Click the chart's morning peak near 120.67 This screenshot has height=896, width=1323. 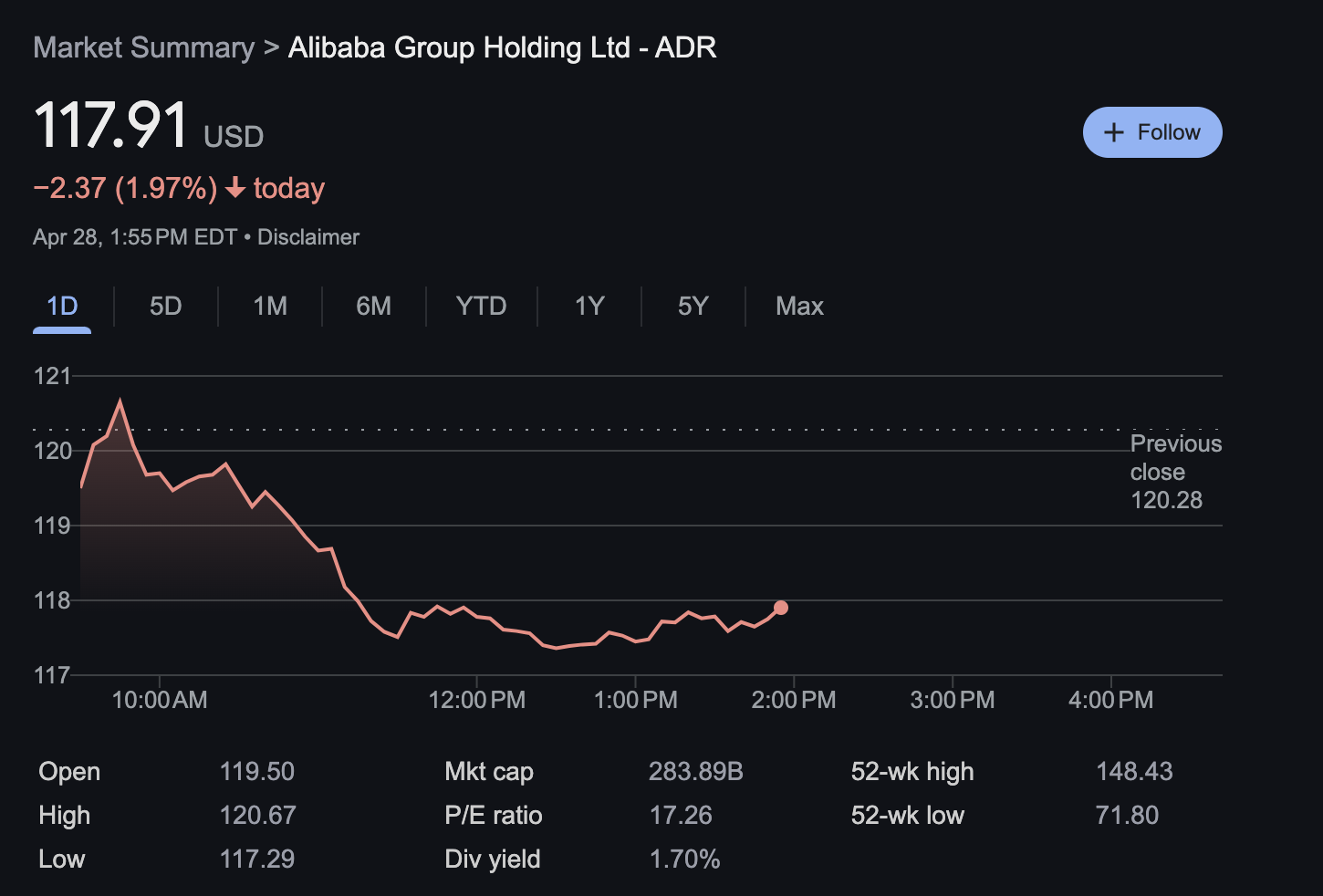click(120, 401)
